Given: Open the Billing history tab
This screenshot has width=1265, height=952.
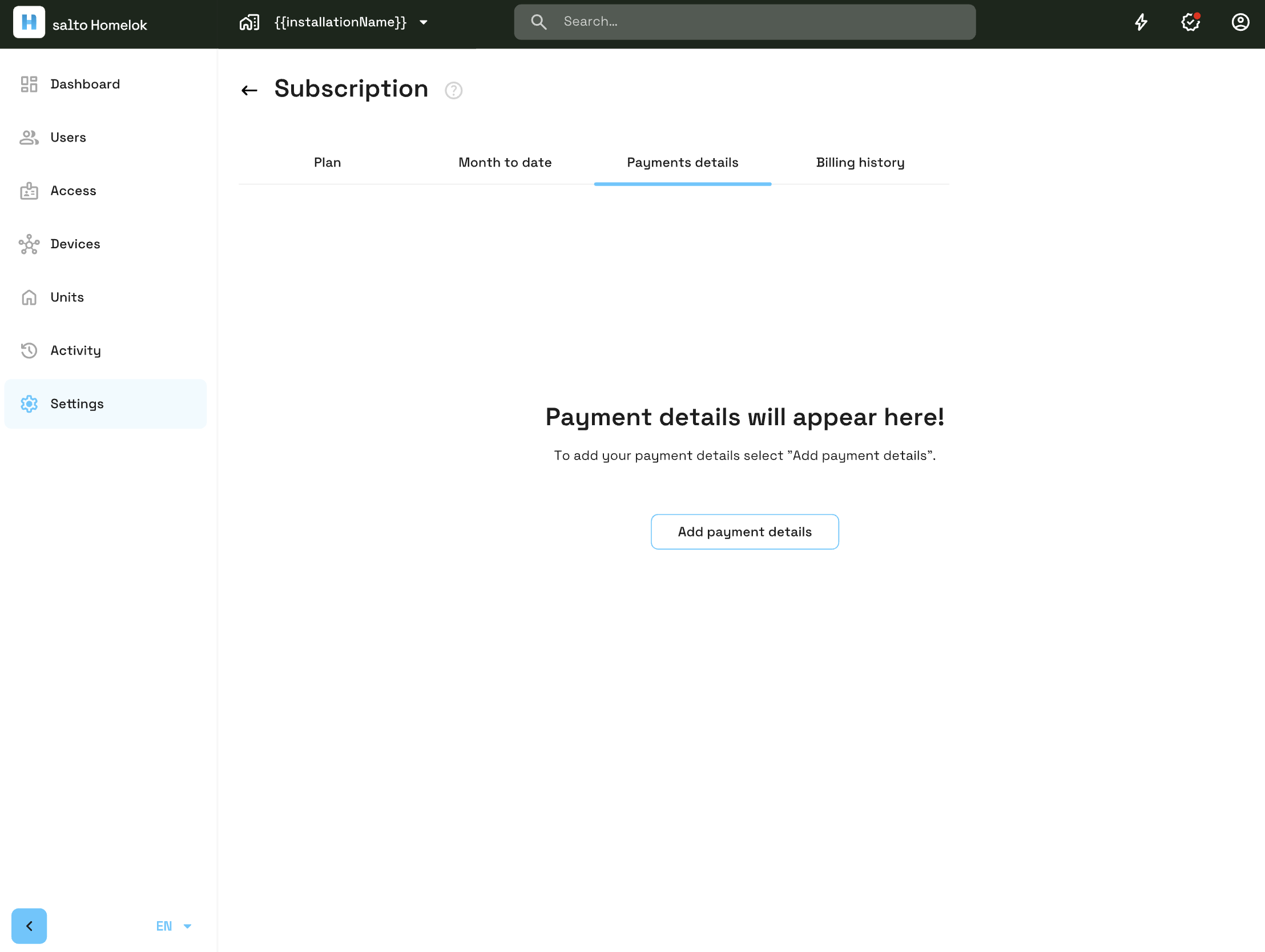Looking at the screenshot, I should 860,163.
